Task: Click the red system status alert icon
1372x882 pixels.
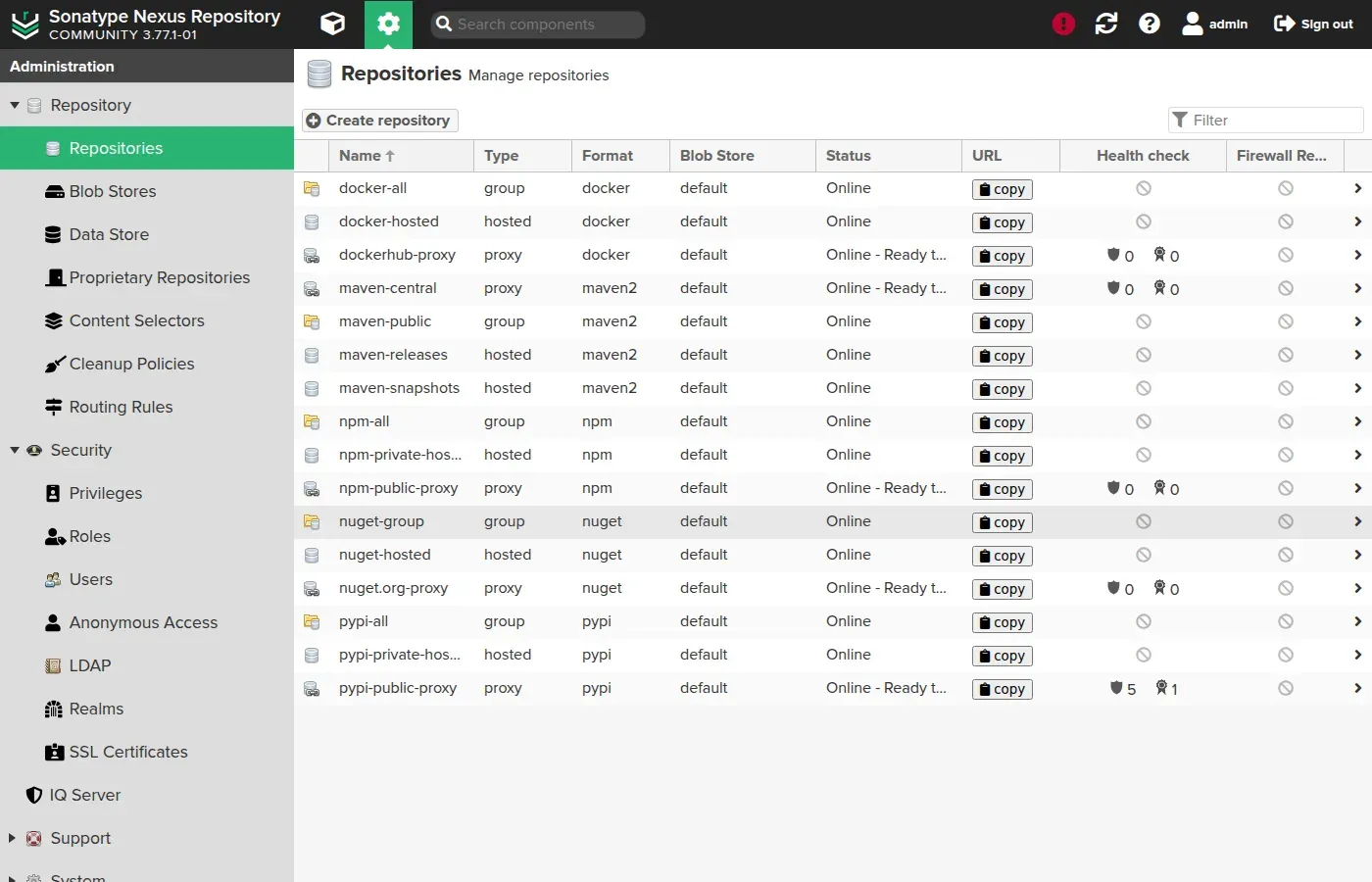Action: (1063, 24)
